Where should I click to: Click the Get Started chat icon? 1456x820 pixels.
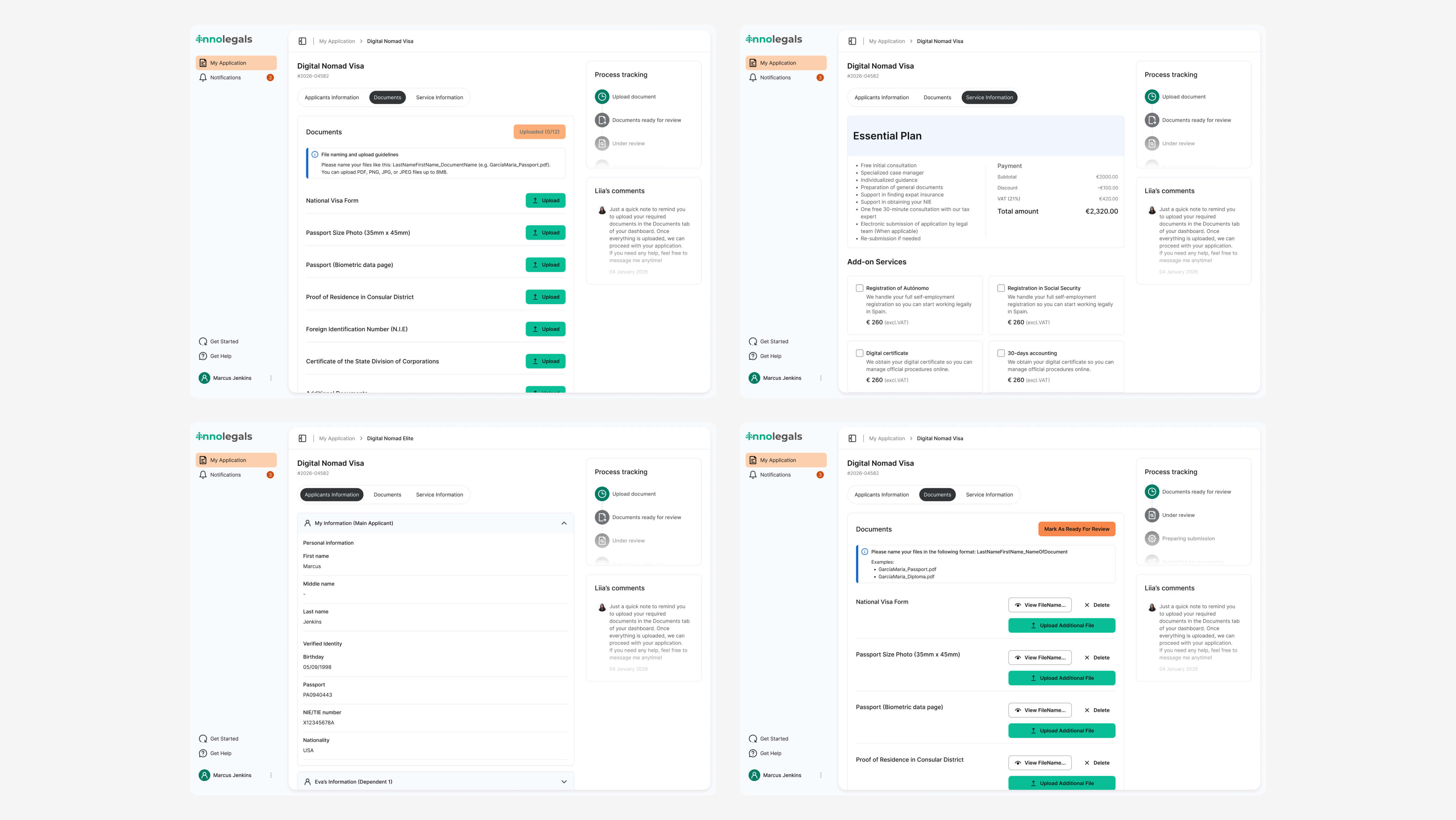pos(203,341)
